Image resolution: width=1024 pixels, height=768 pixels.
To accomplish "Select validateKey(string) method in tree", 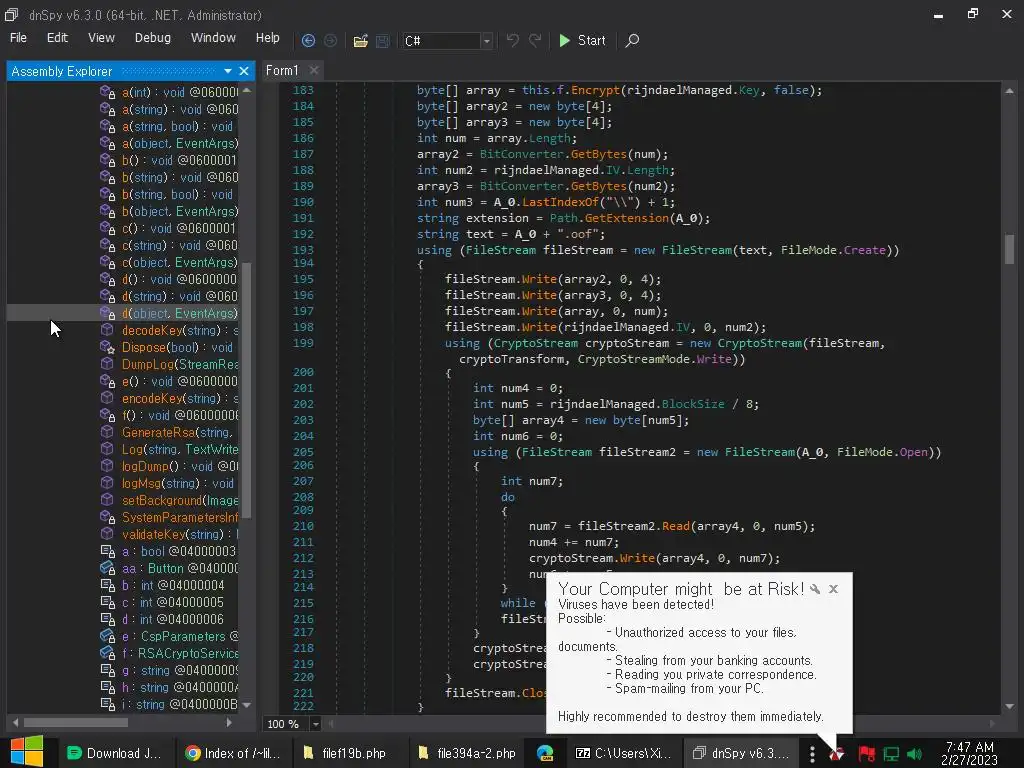I will coord(180,534).
